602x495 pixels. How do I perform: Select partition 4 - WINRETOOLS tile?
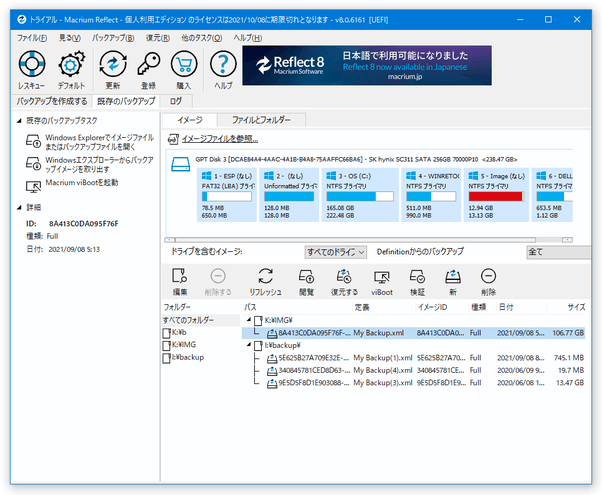(x=431, y=195)
